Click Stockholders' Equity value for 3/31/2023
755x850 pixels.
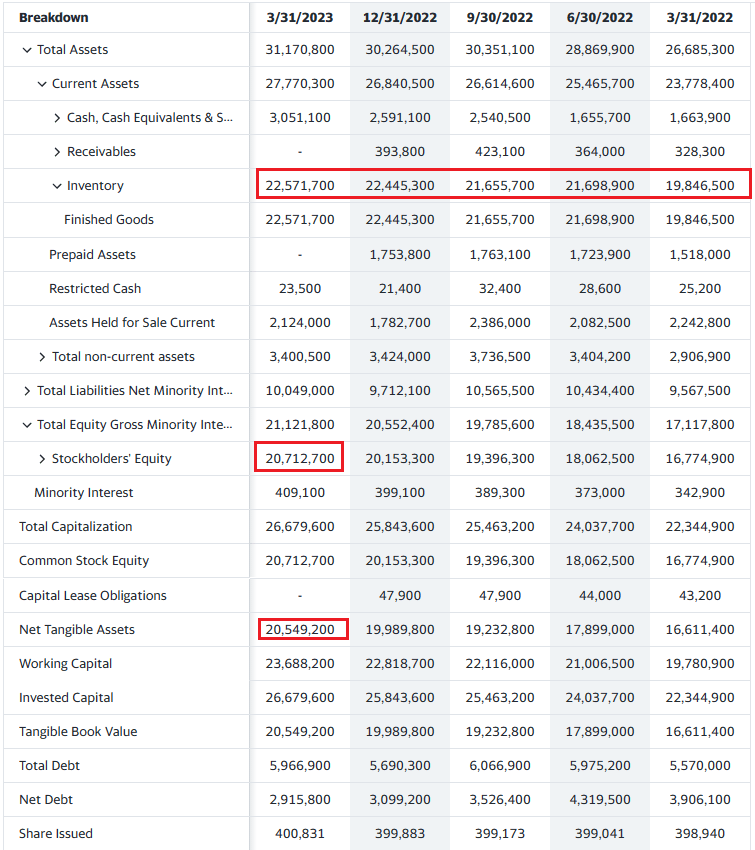coord(300,459)
